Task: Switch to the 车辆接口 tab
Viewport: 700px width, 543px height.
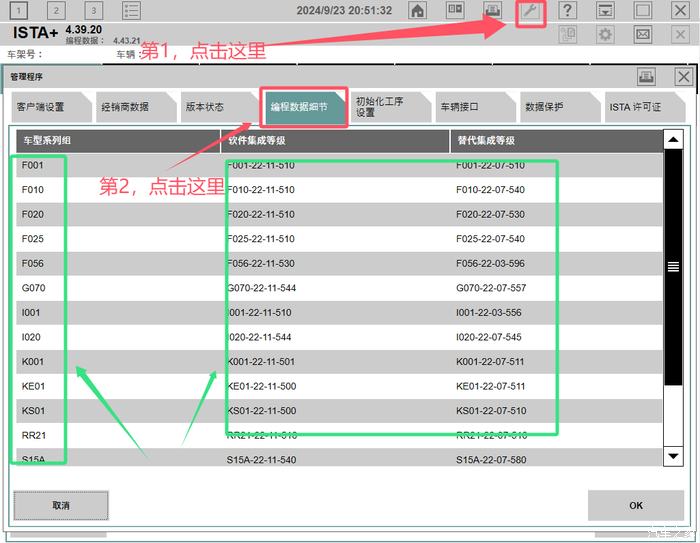Action: tap(466, 107)
